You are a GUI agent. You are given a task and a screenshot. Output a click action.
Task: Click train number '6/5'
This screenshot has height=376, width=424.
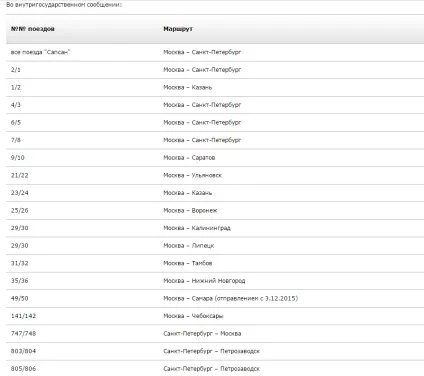click(16, 123)
